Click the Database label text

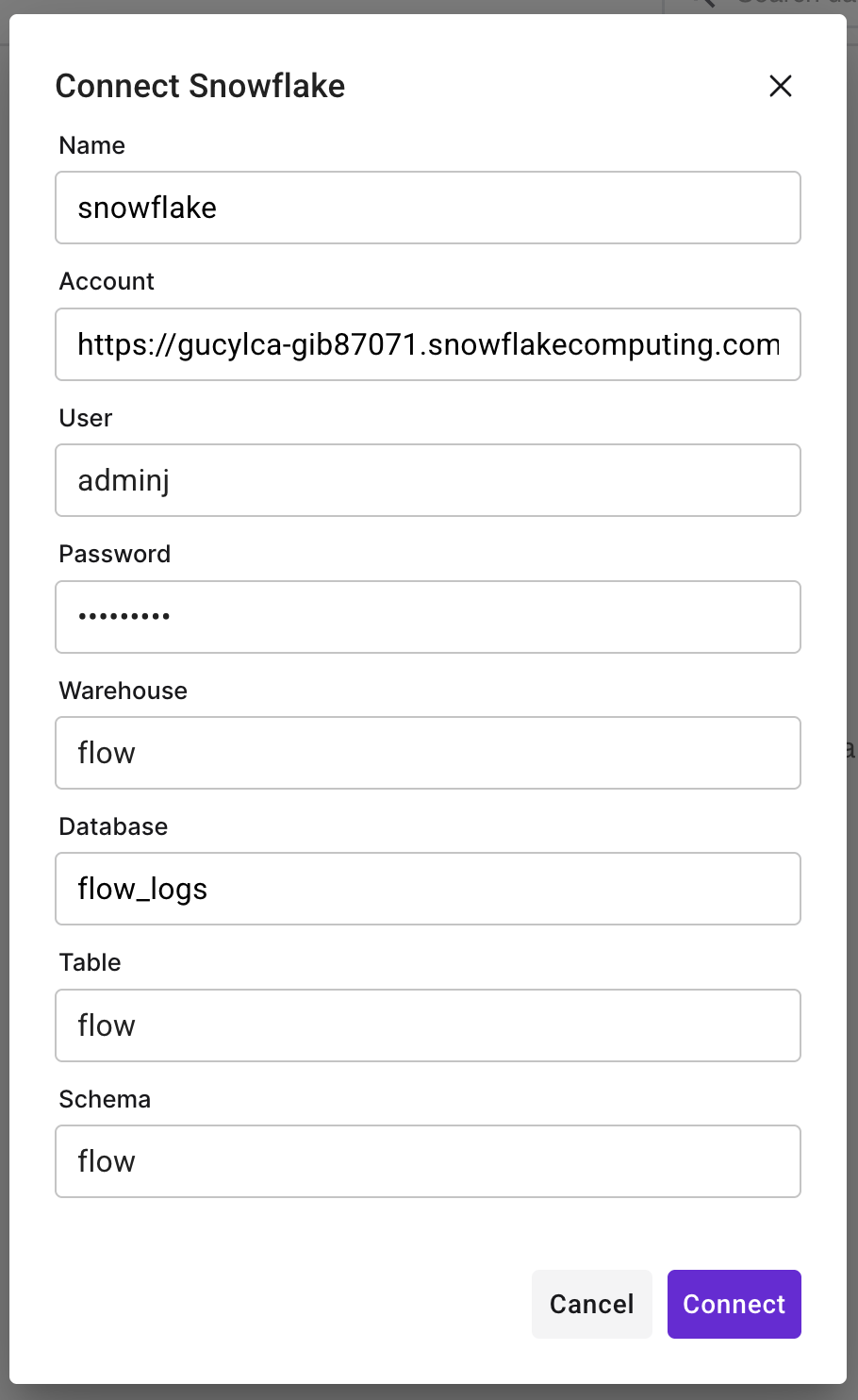(x=113, y=826)
